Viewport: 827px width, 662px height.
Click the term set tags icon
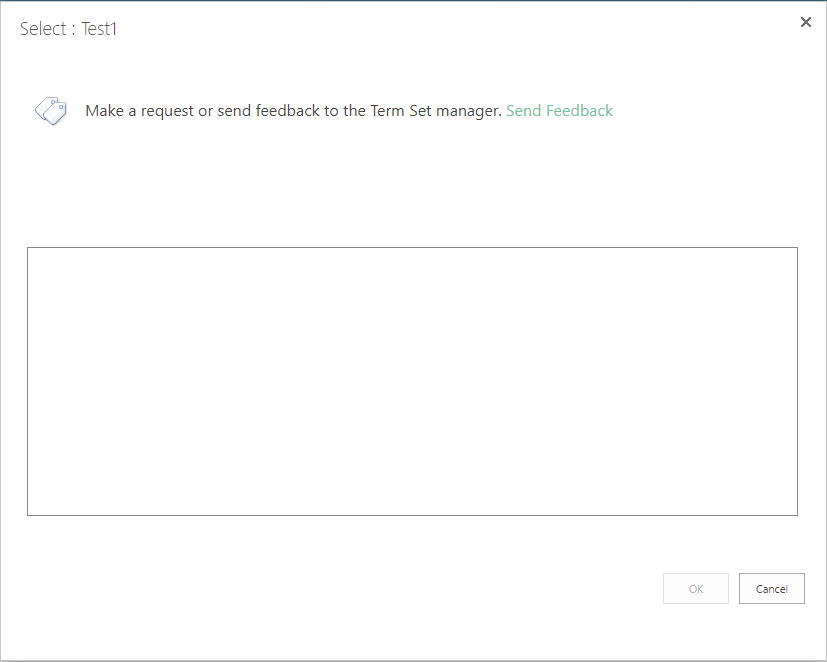click(x=51, y=111)
